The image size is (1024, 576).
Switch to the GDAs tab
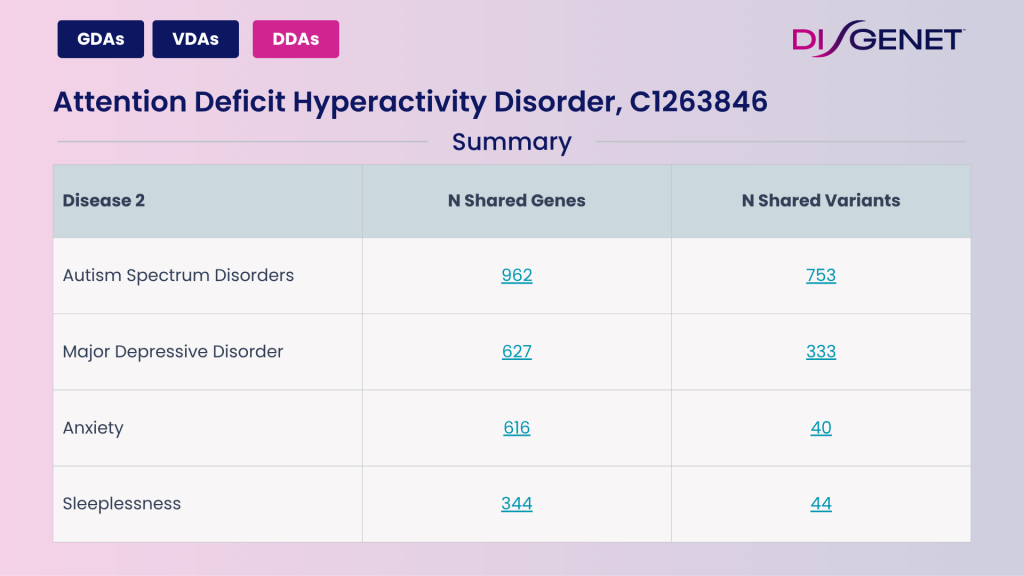(100, 38)
